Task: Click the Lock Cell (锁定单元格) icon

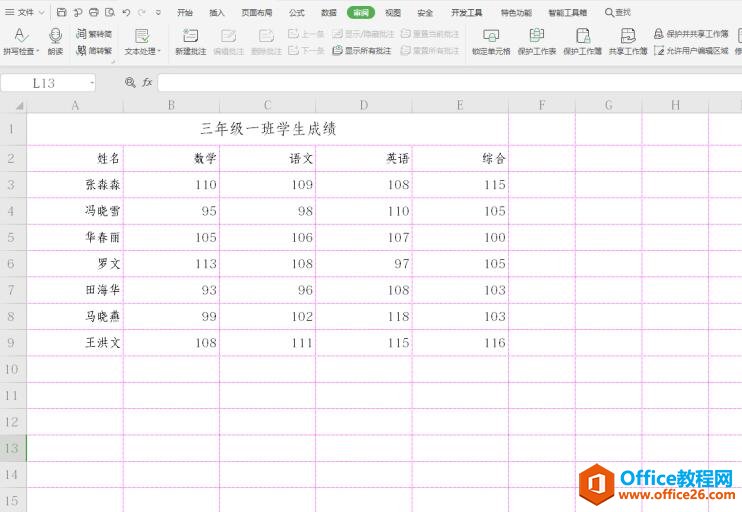Action: tap(491, 35)
